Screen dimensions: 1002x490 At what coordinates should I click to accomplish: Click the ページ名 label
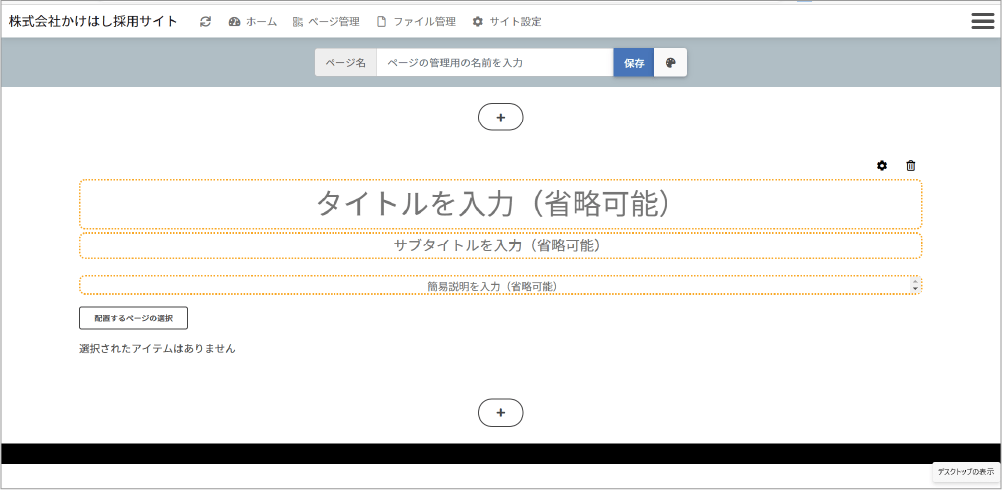[346, 63]
